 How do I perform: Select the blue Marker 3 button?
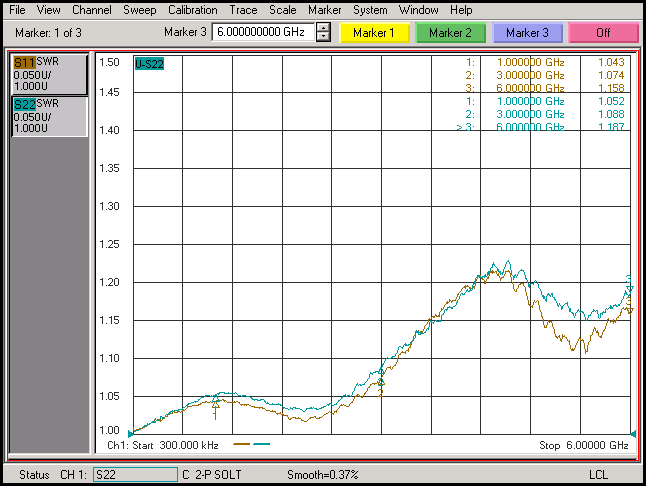[x=527, y=33]
